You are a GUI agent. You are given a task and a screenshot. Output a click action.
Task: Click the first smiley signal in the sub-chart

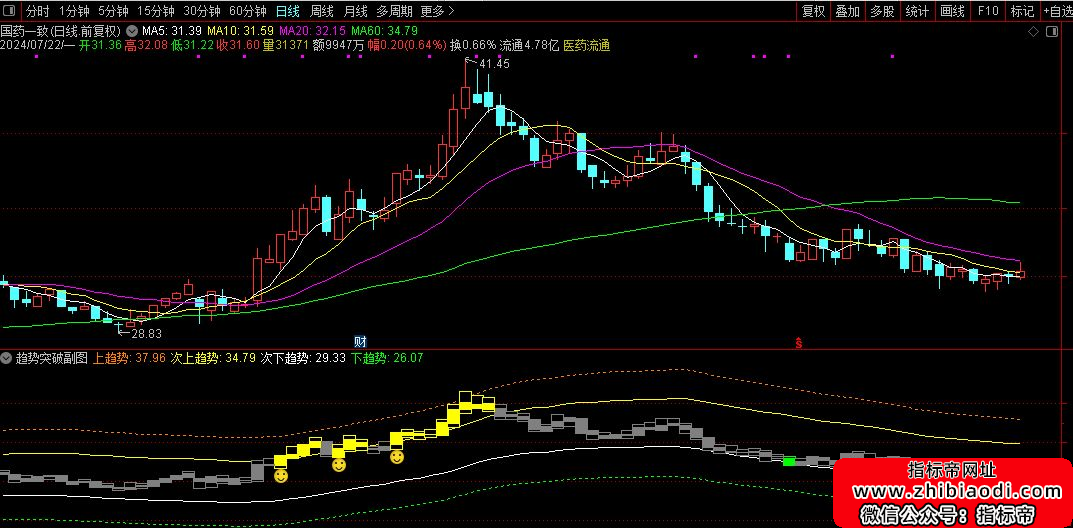click(x=280, y=476)
